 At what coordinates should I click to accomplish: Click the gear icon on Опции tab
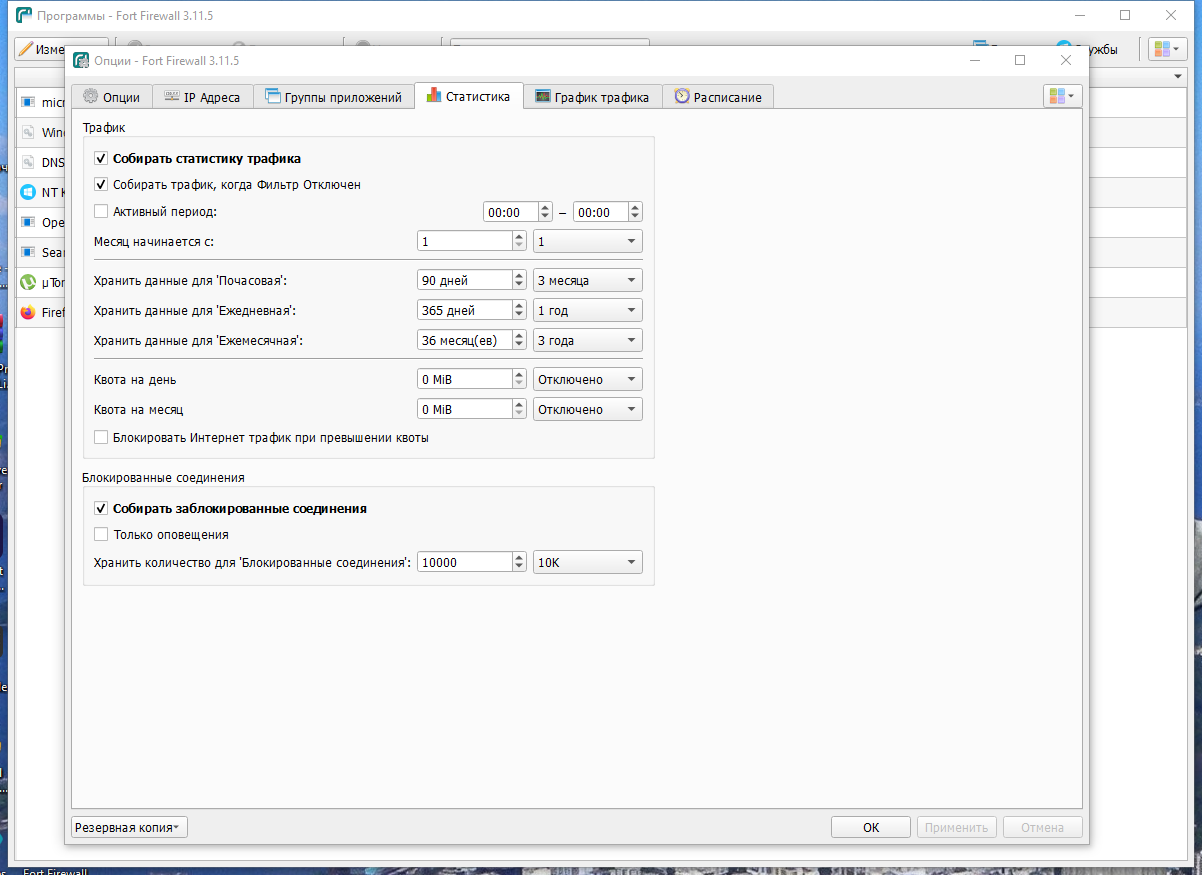tap(90, 97)
